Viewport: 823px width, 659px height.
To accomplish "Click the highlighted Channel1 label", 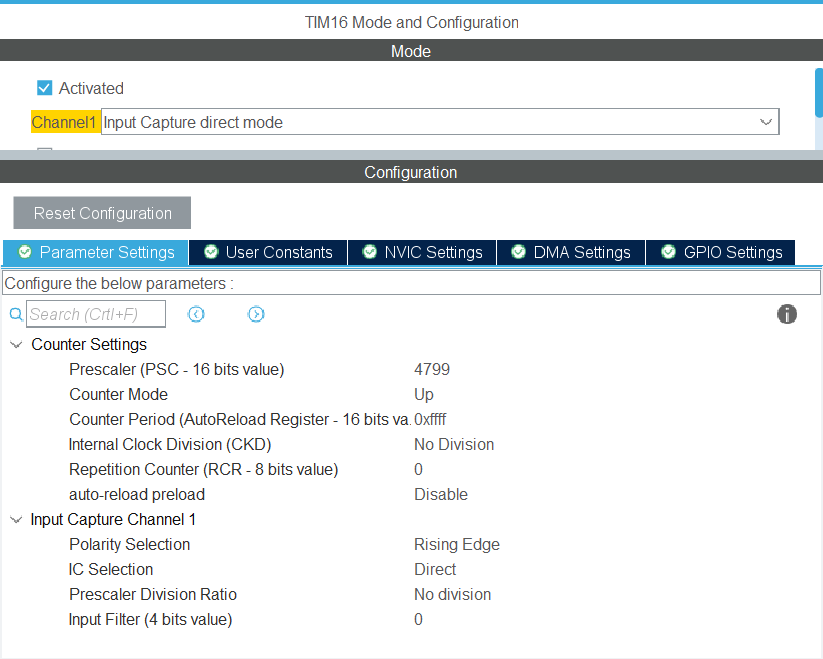I will (65, 122).
